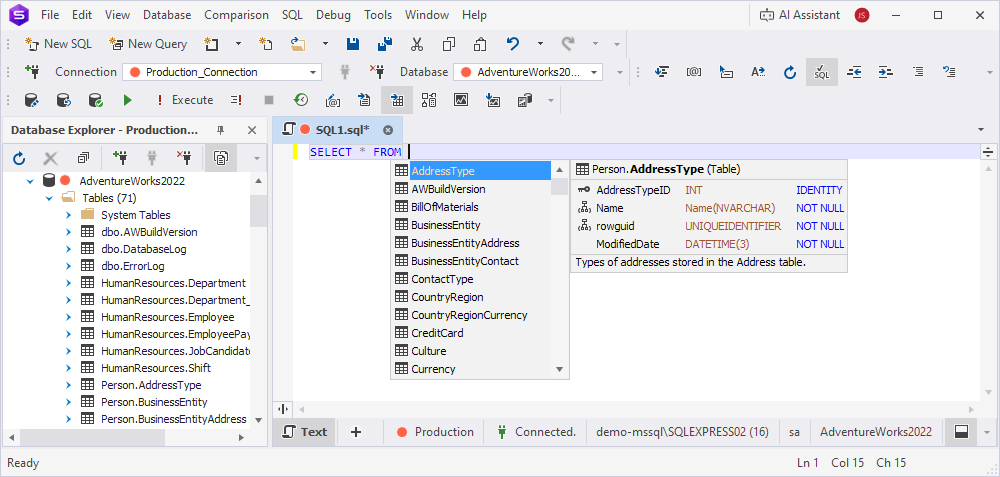Toggle the highlighted grid button in the Execute toolbar

click(x=396, y=100)
